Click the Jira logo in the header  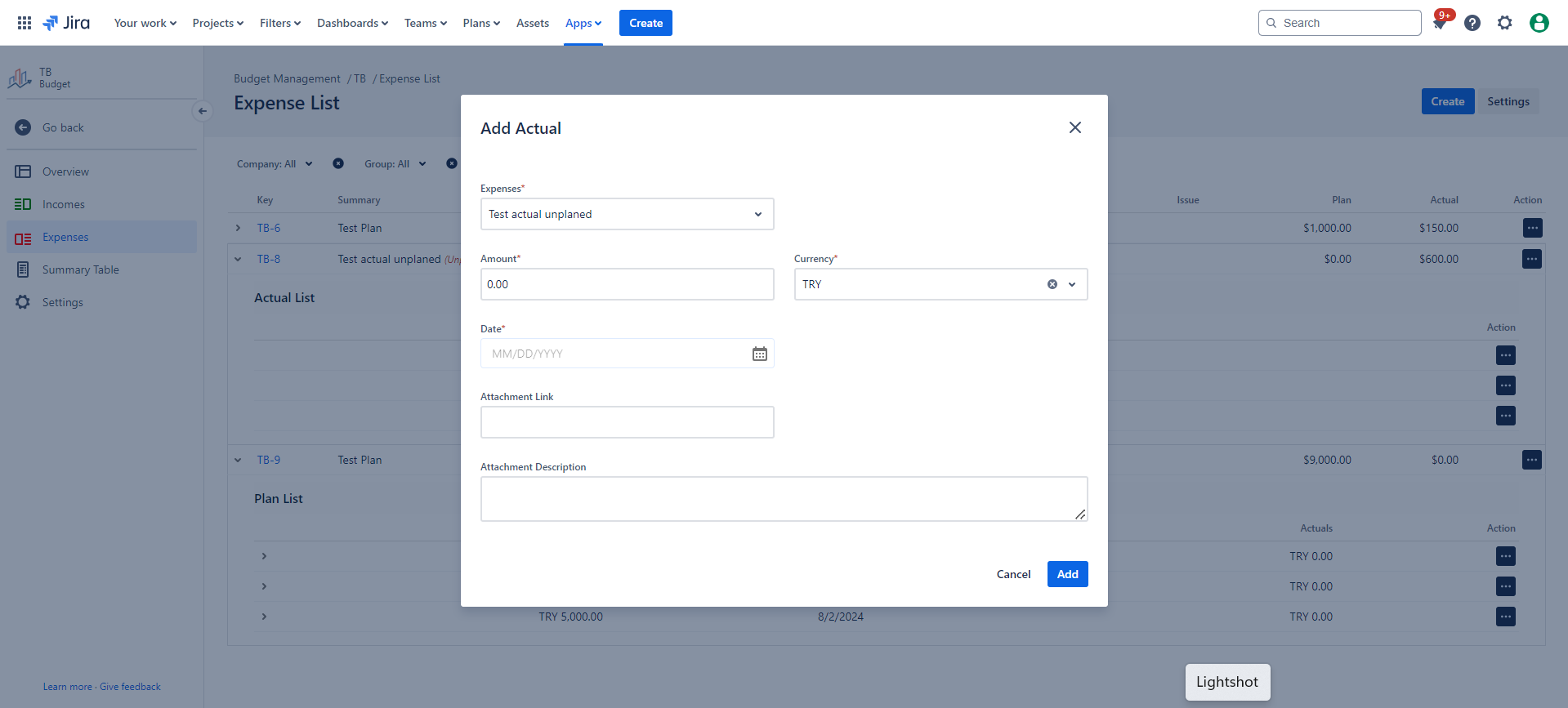(x=66, y=23)
